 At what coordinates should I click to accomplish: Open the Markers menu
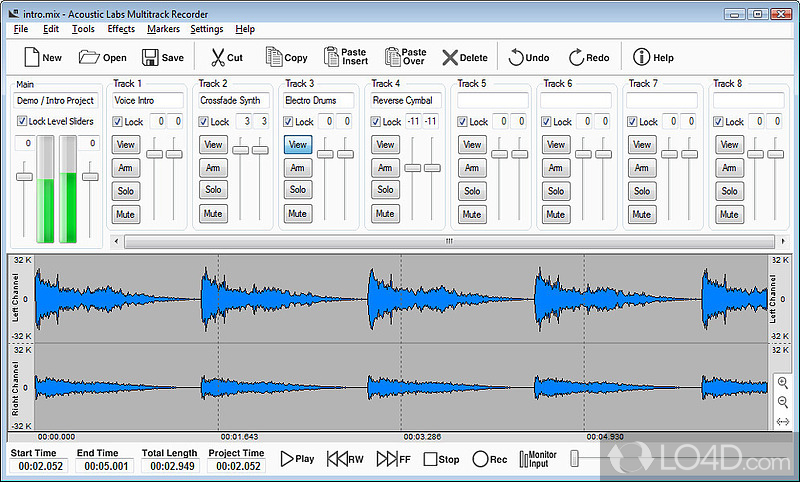point(163,29)
